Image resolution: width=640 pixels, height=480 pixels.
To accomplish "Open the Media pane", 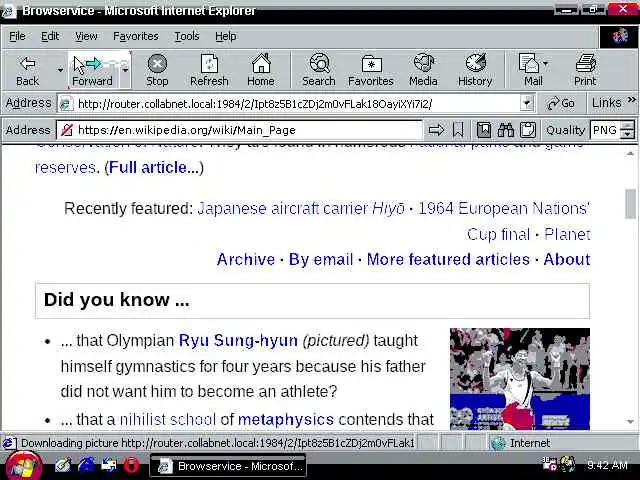I will point(423,71).
